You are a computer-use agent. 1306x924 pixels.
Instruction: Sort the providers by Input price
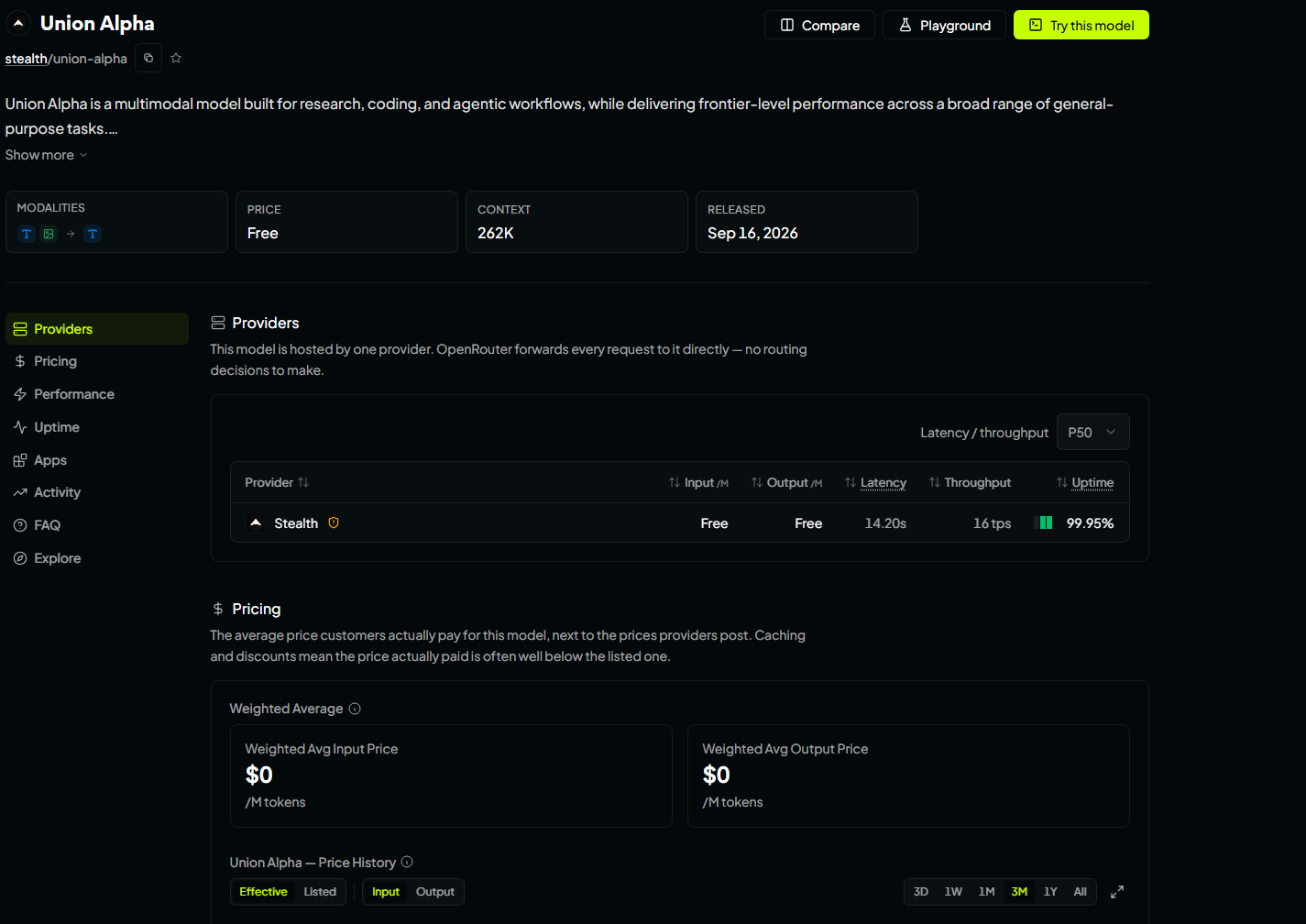click(698, 482)
